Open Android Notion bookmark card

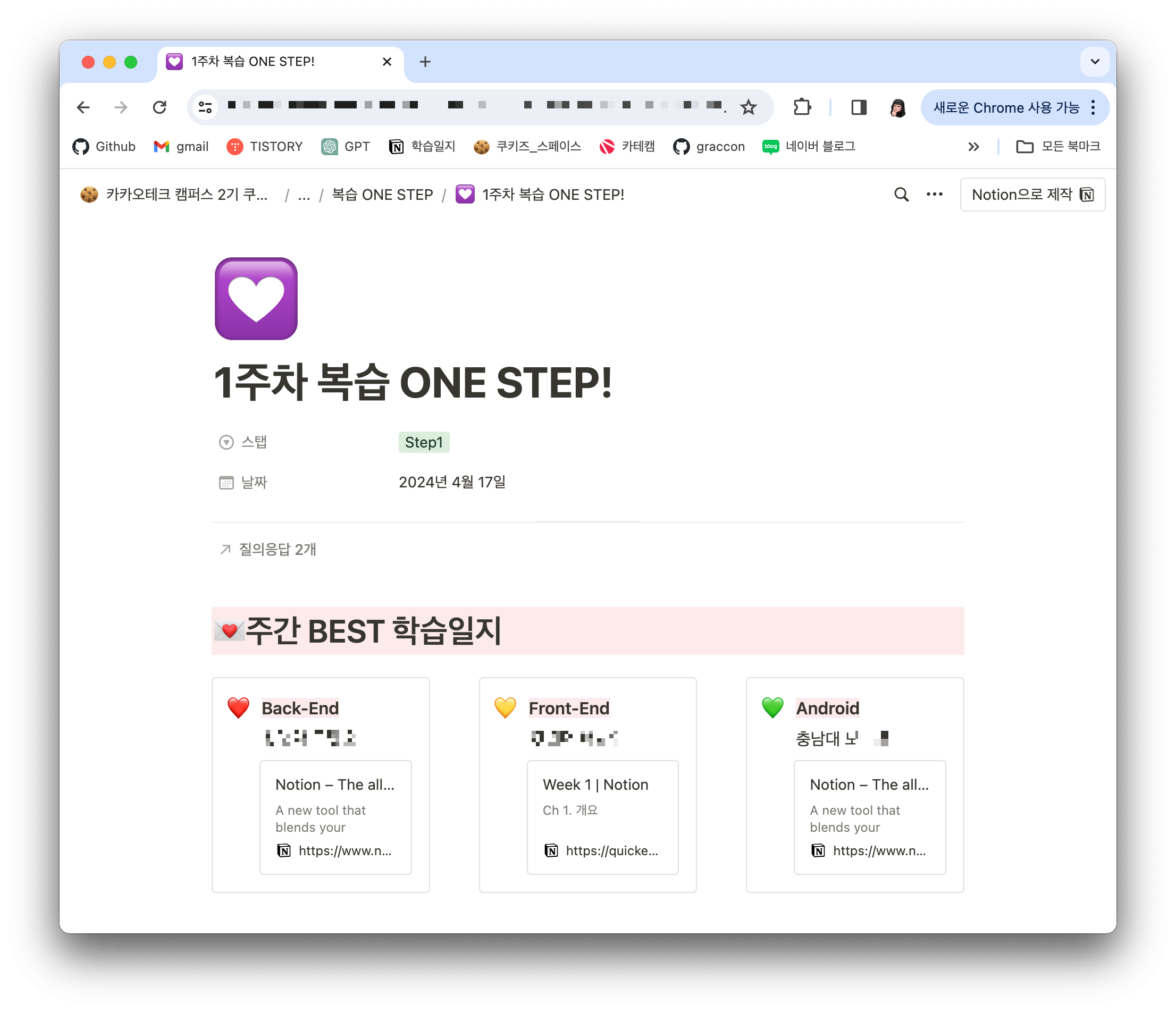tap(870, 817)
